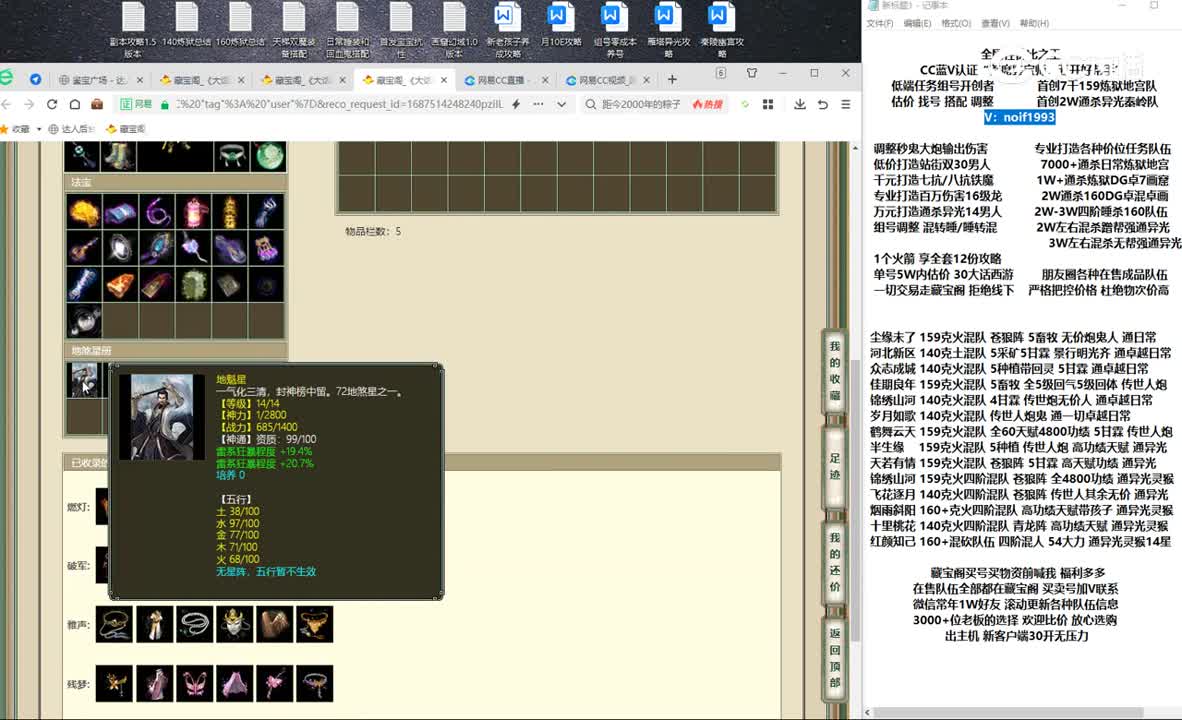The image size is (1182, 720).
Task: Click the 地魁星 title in the tooltip
Action: [x=231, y=379]
